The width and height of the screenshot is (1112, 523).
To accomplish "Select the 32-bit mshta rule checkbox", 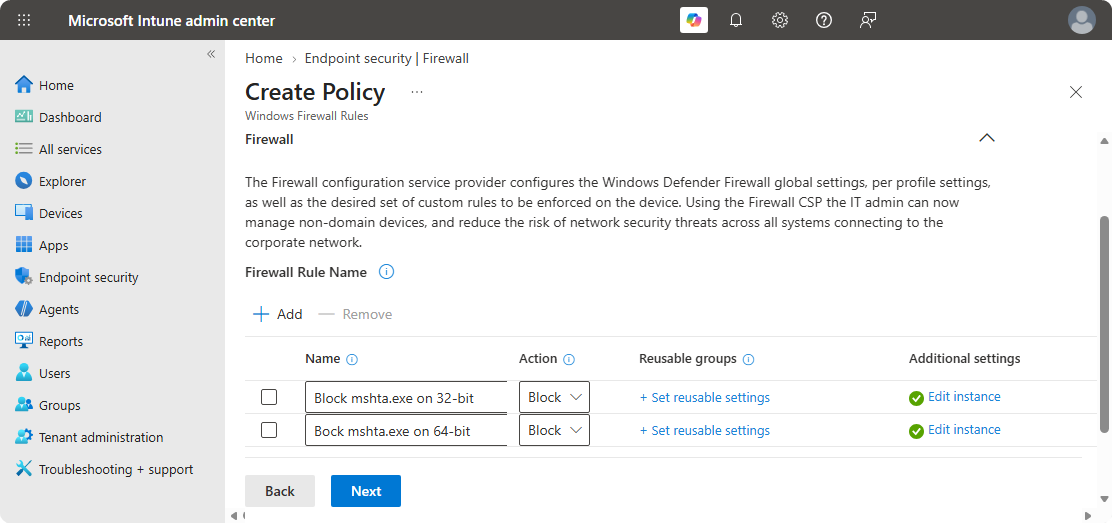I will [x=269, y=397].
